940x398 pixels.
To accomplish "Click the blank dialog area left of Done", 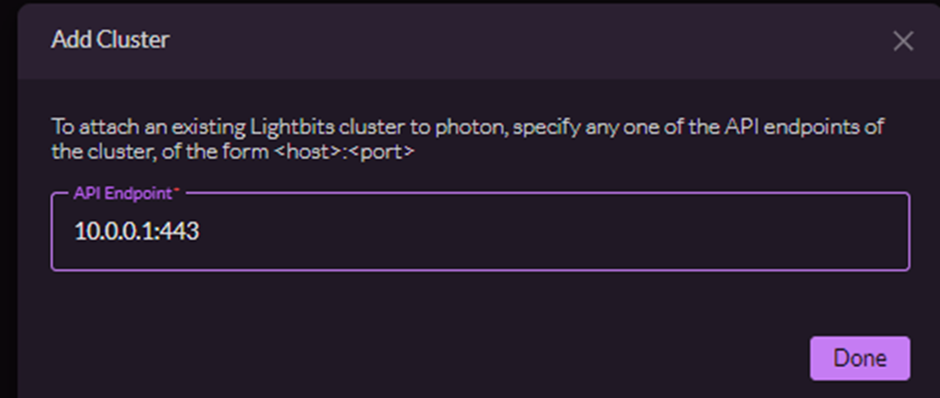I will coord(420,358).
